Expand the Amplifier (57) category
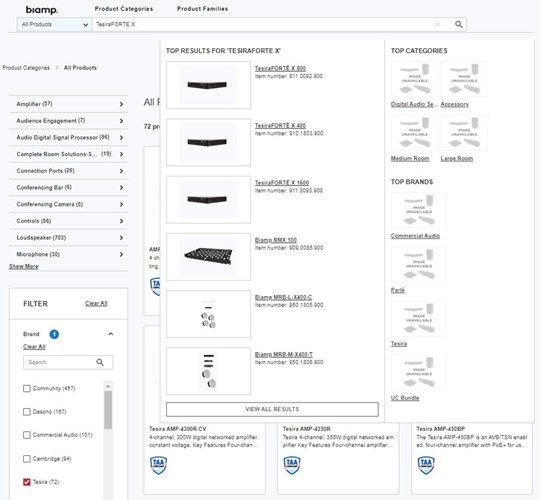The height and width of the screenshot is (500, 540). click(x=68, y=104)
